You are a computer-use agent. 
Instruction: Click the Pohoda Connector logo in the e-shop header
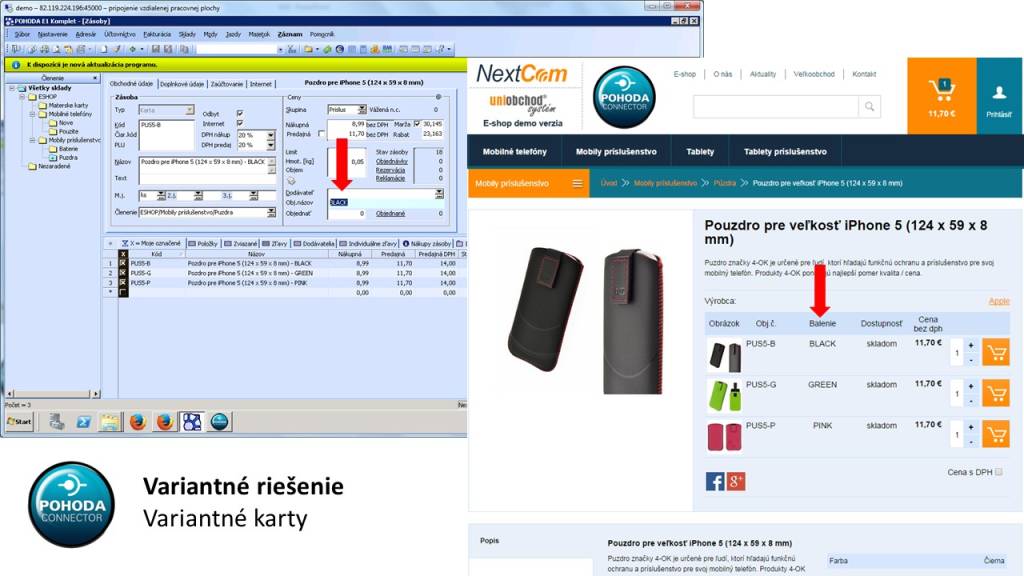624,97
